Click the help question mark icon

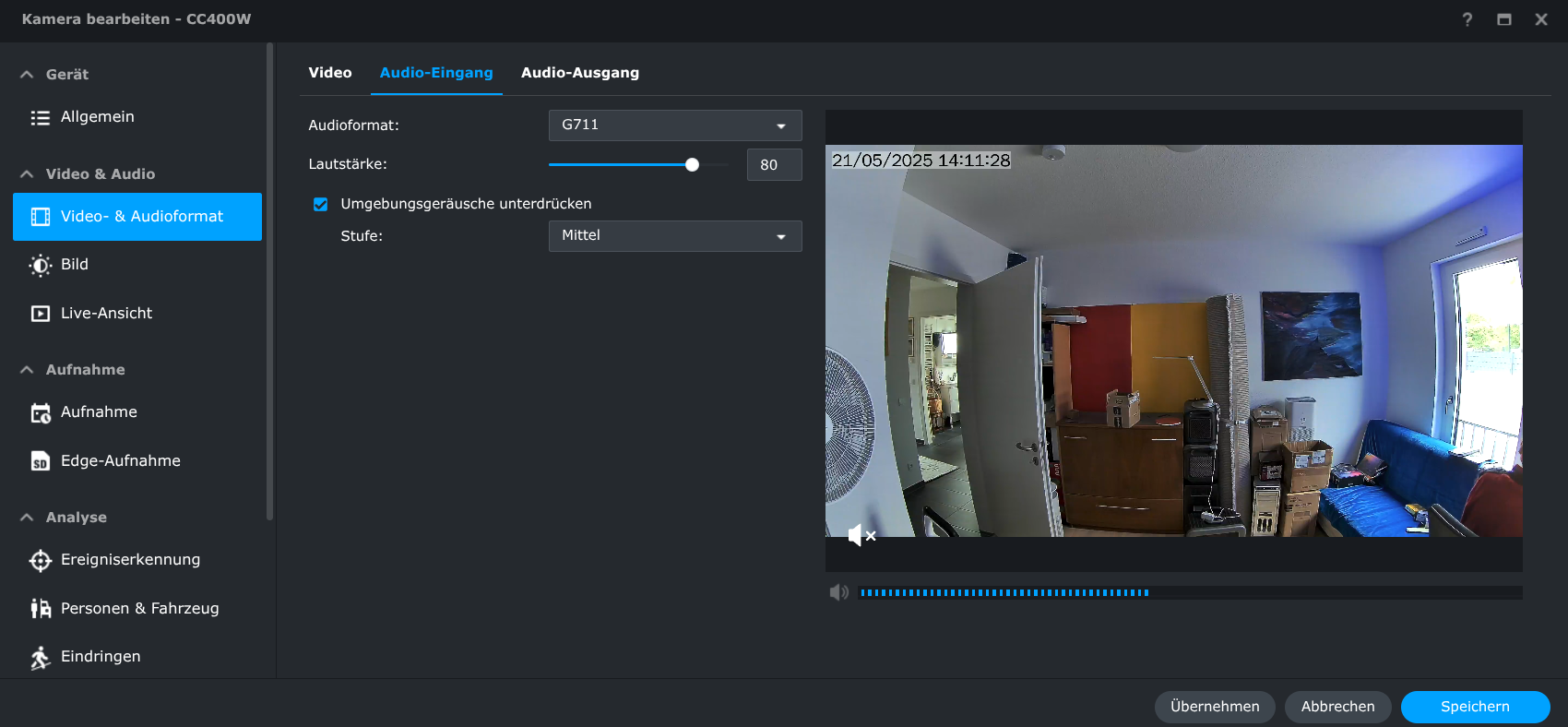pos(1467,19)
